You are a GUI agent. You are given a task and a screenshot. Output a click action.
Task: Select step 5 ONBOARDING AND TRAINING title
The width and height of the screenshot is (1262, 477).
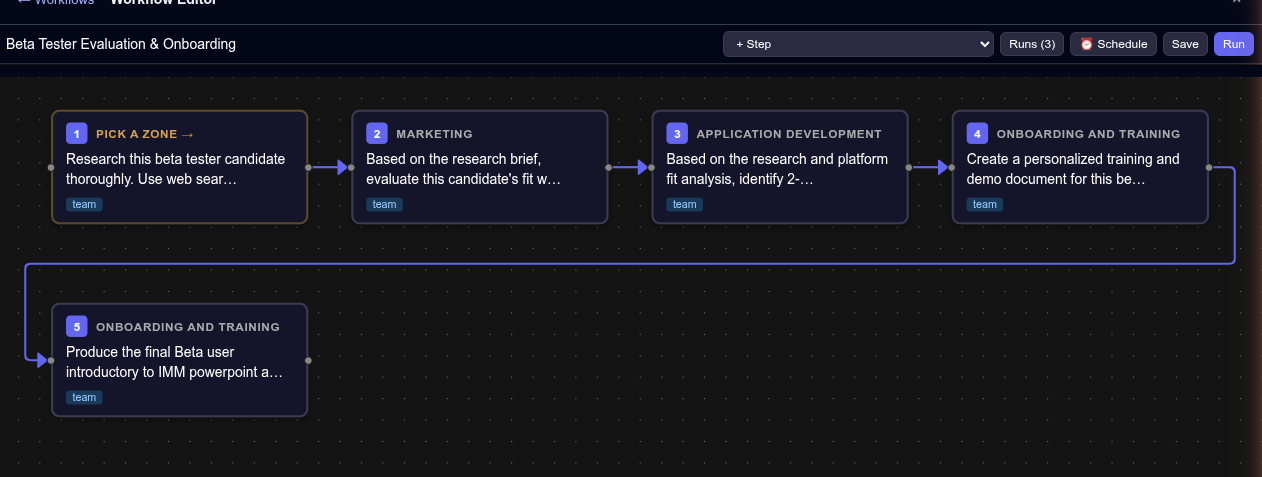(188, 327)
